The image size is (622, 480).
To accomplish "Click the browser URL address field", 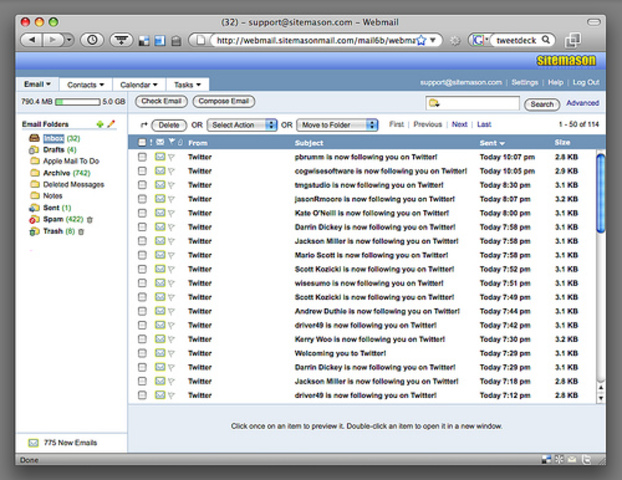I will click(x=315, y=40).
